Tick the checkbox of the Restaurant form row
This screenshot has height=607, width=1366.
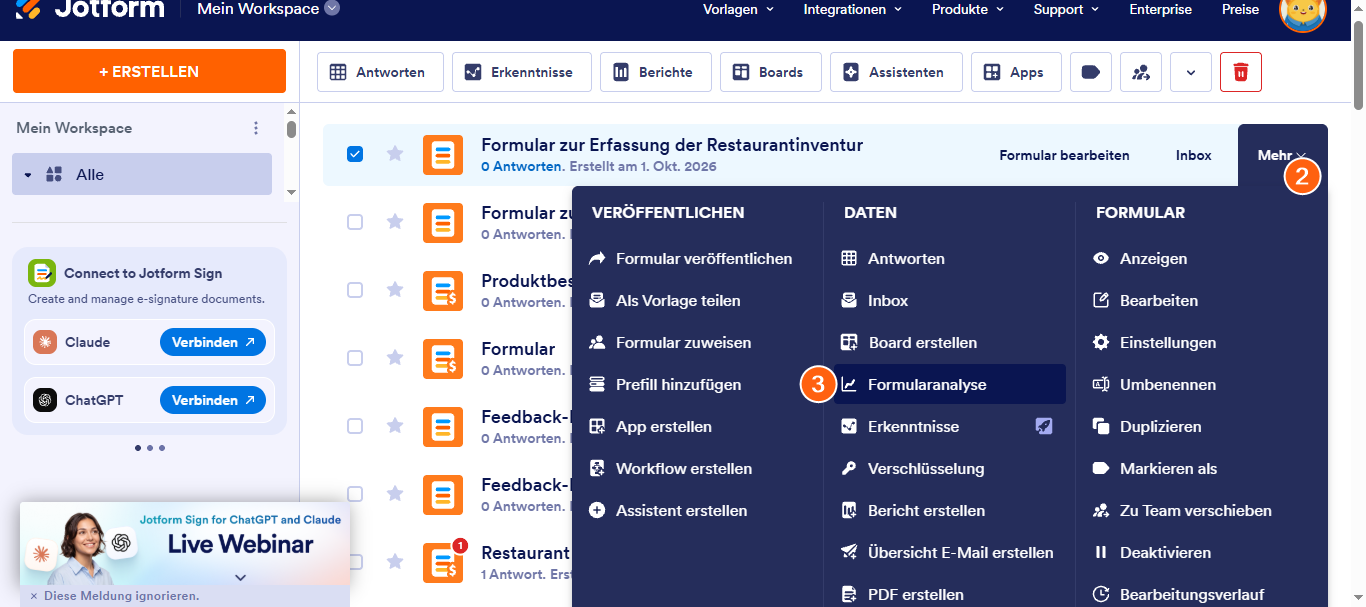(x=355, y=562)
